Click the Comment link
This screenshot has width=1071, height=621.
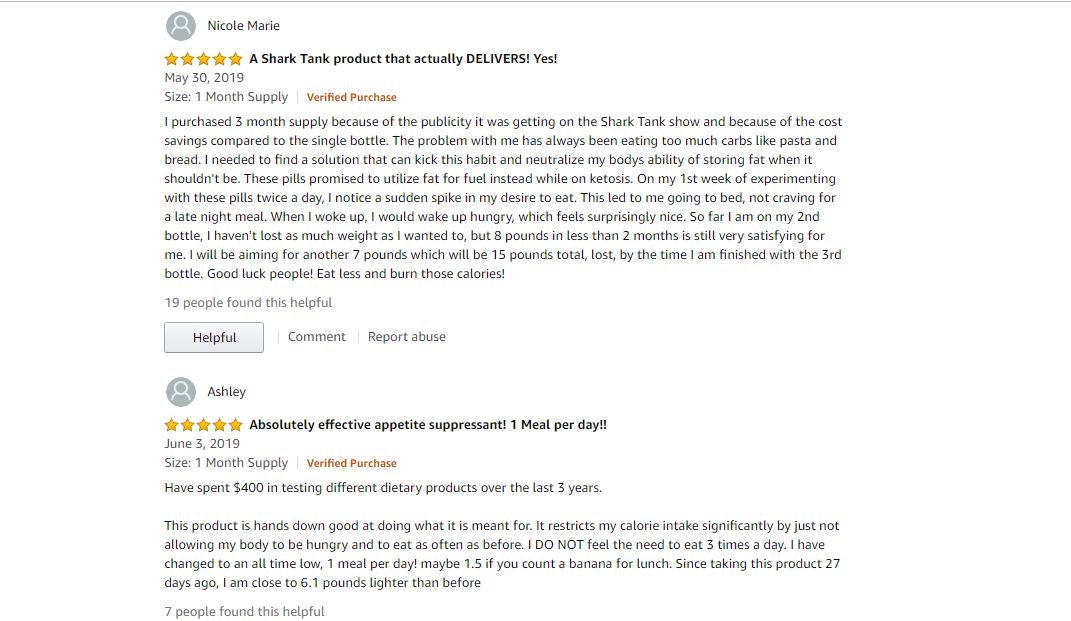click(x=316, y=337)
